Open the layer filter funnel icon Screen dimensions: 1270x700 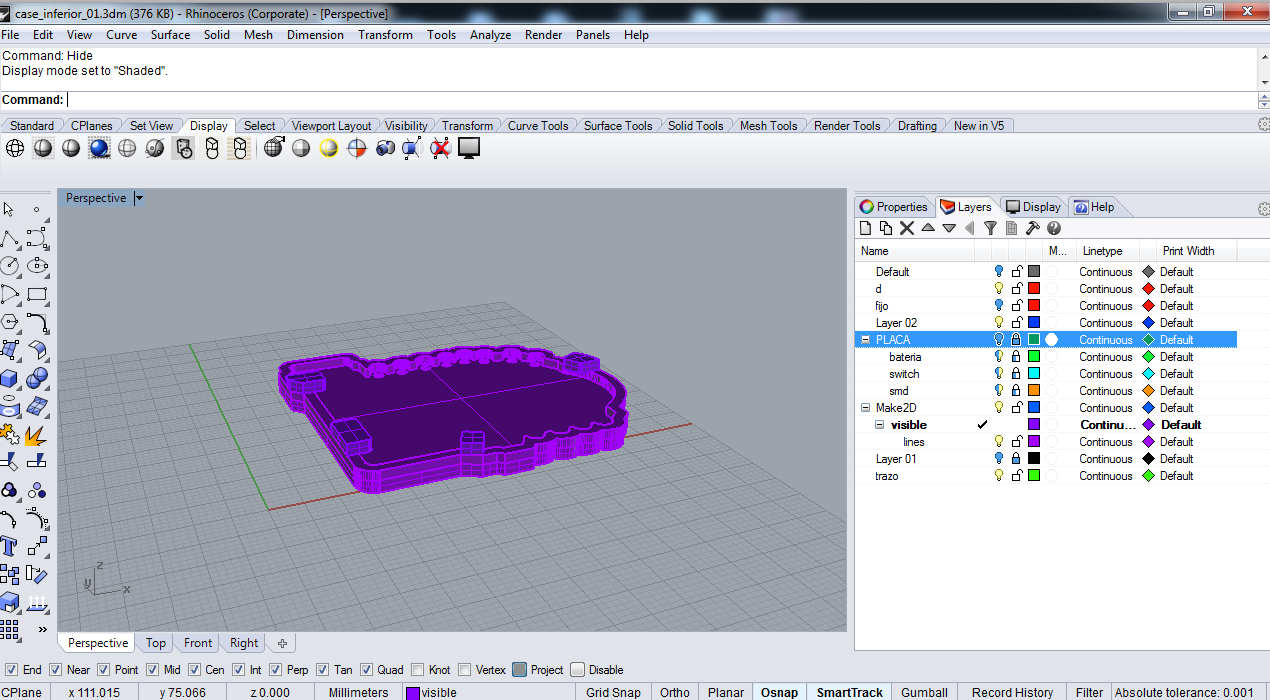(x=990, y=228)
